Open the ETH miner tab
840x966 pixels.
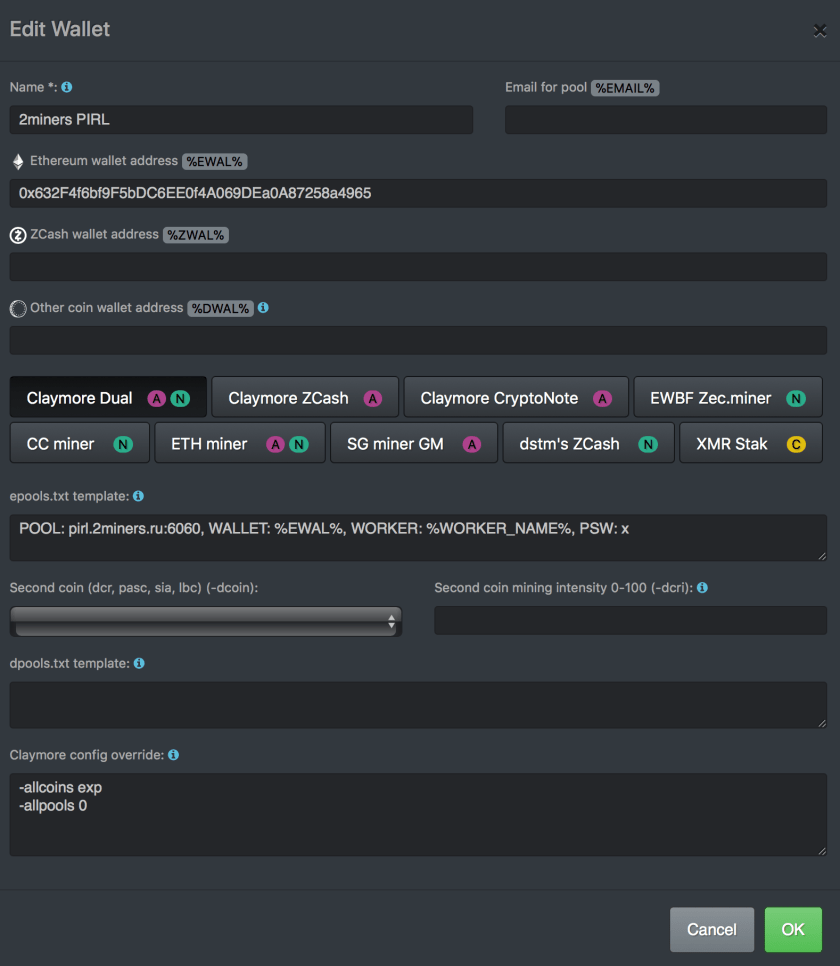tap(240, 443)
